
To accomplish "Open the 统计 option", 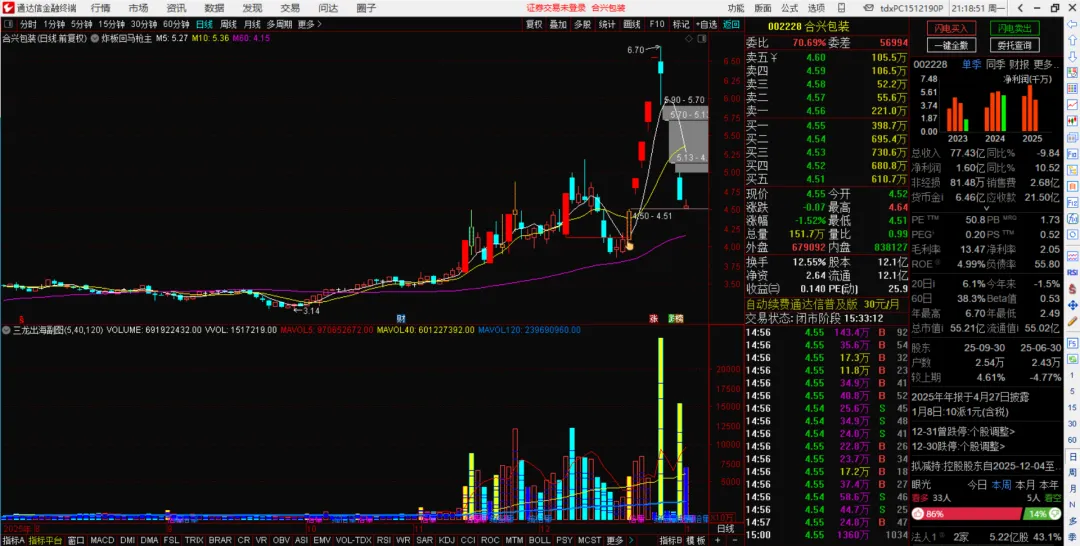I will coord(607,24).
